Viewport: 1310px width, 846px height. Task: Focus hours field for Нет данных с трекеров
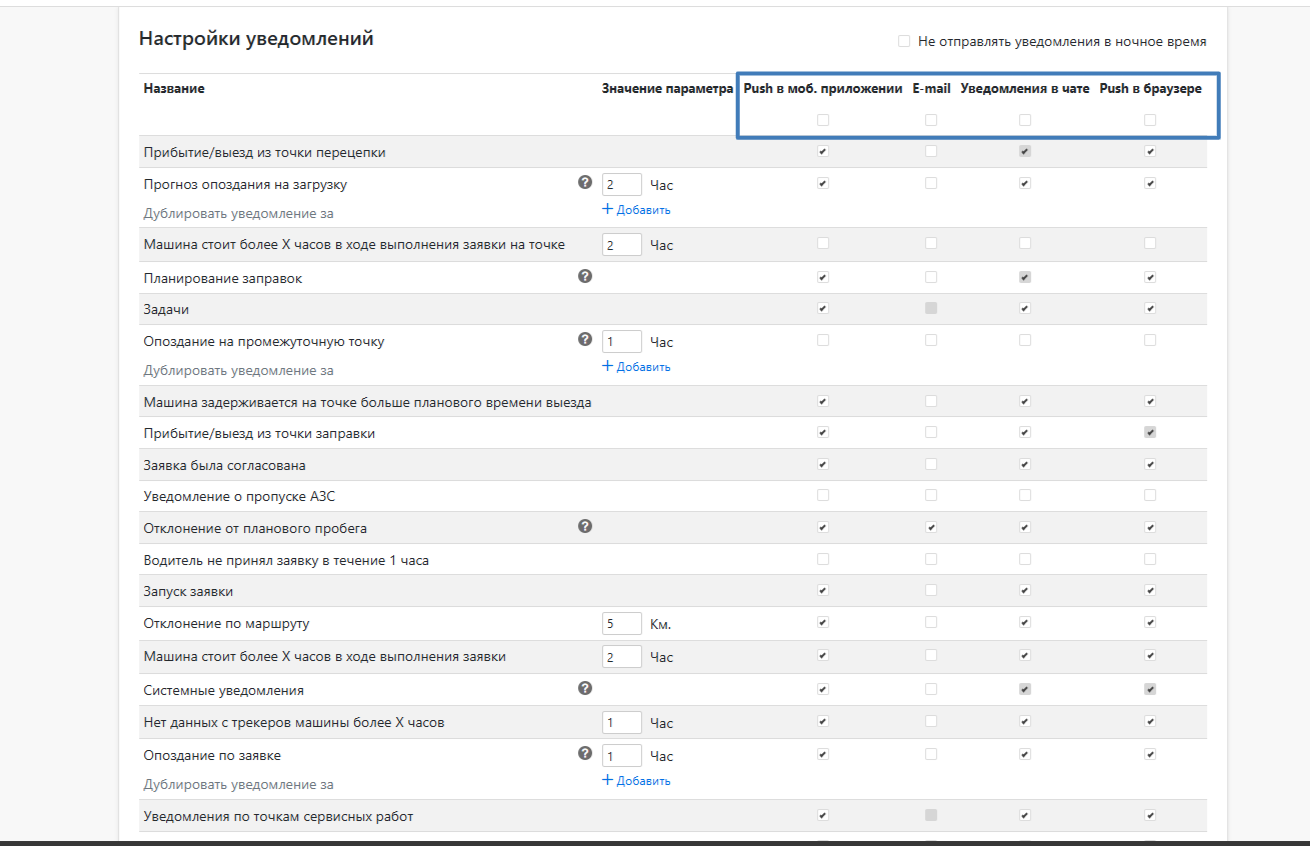622,723
